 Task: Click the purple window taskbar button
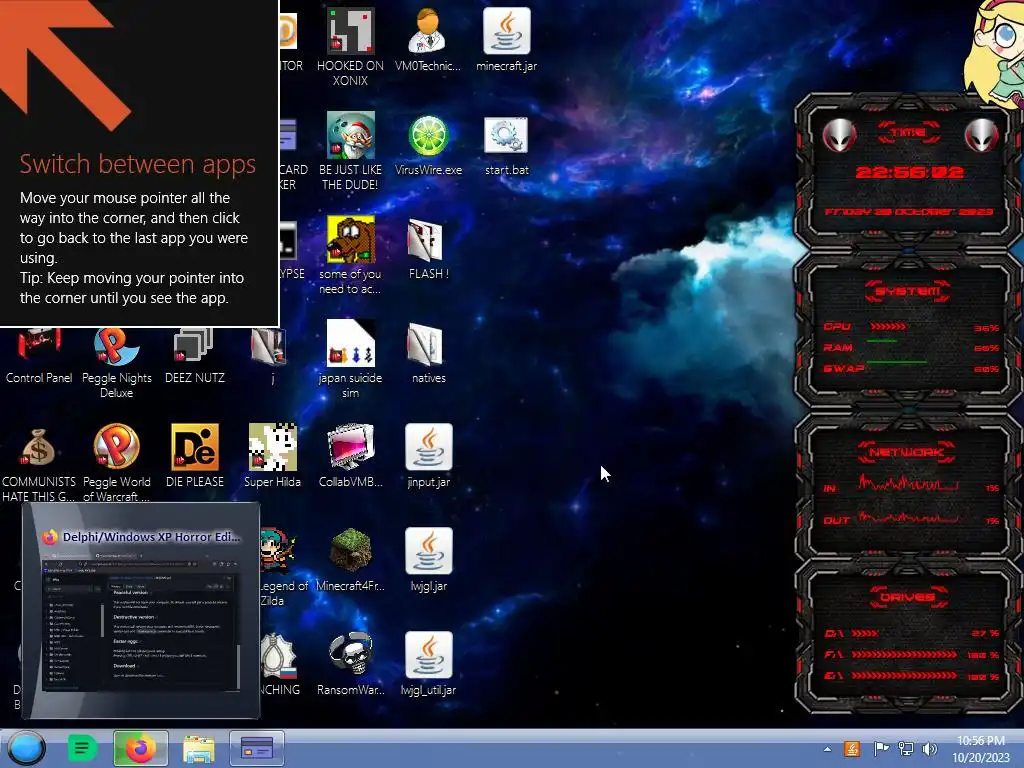click(257, 748)
